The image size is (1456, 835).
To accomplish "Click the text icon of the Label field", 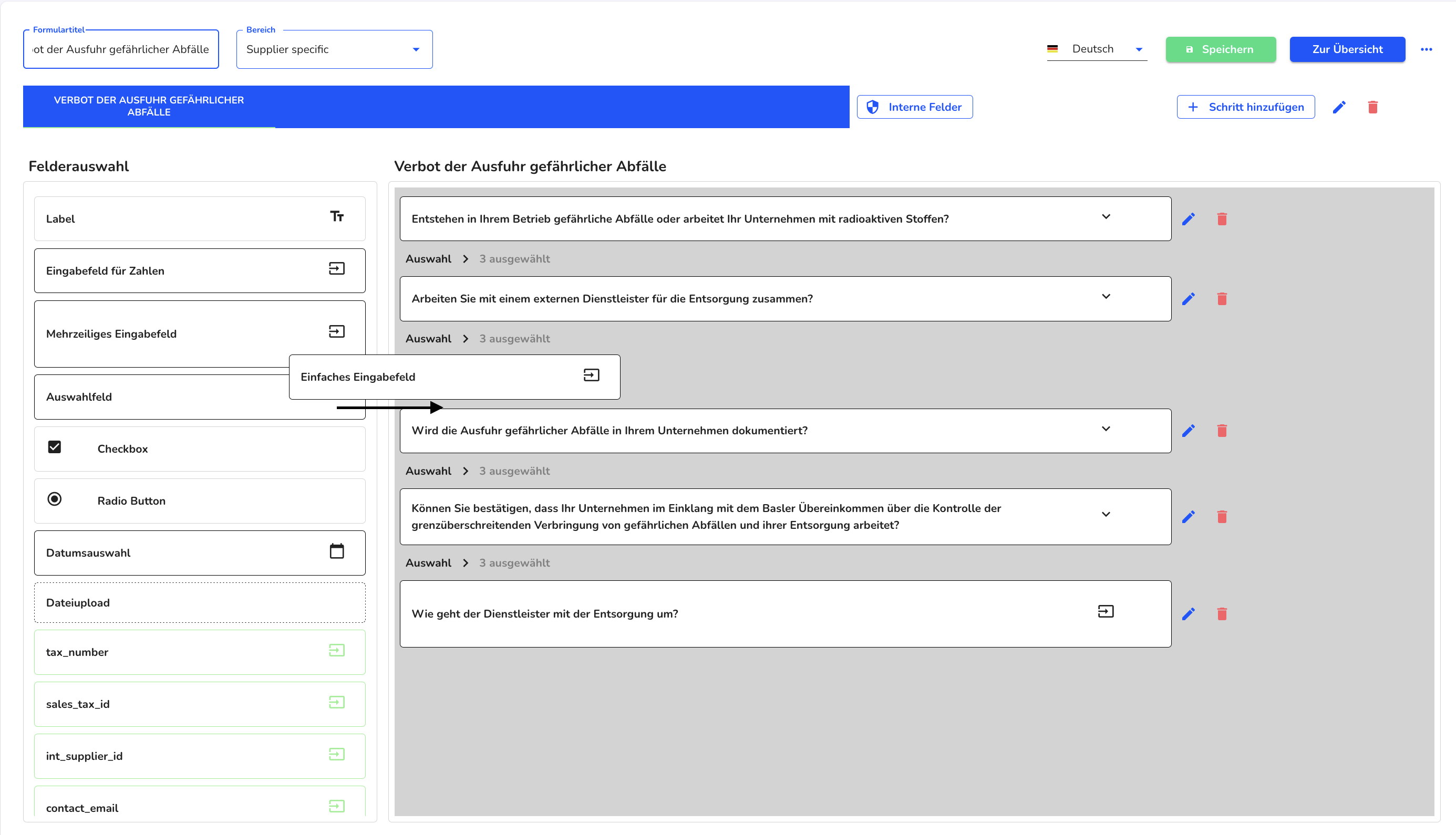I will [x=337, y=216].
